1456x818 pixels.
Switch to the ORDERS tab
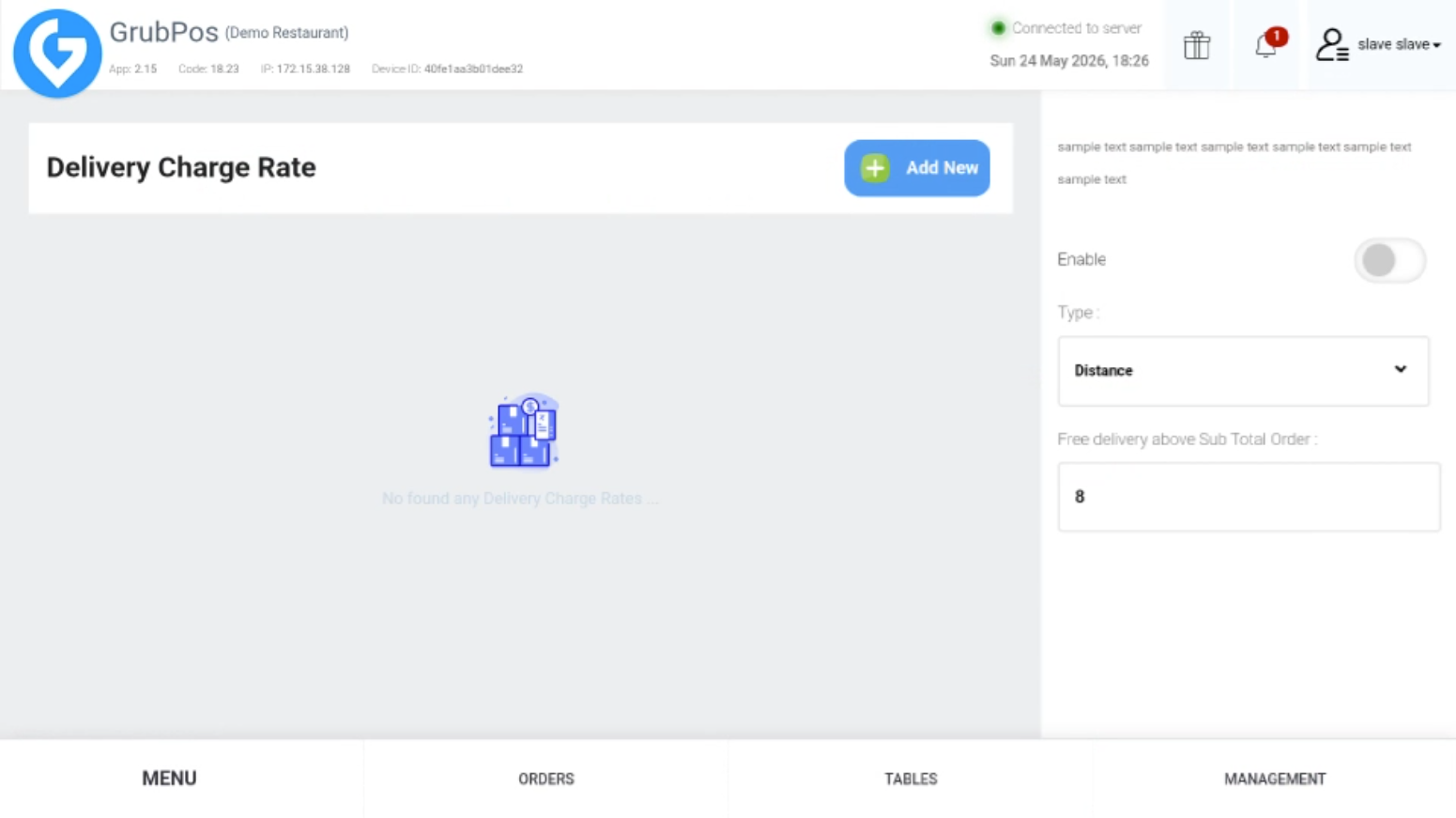(546, 779)
